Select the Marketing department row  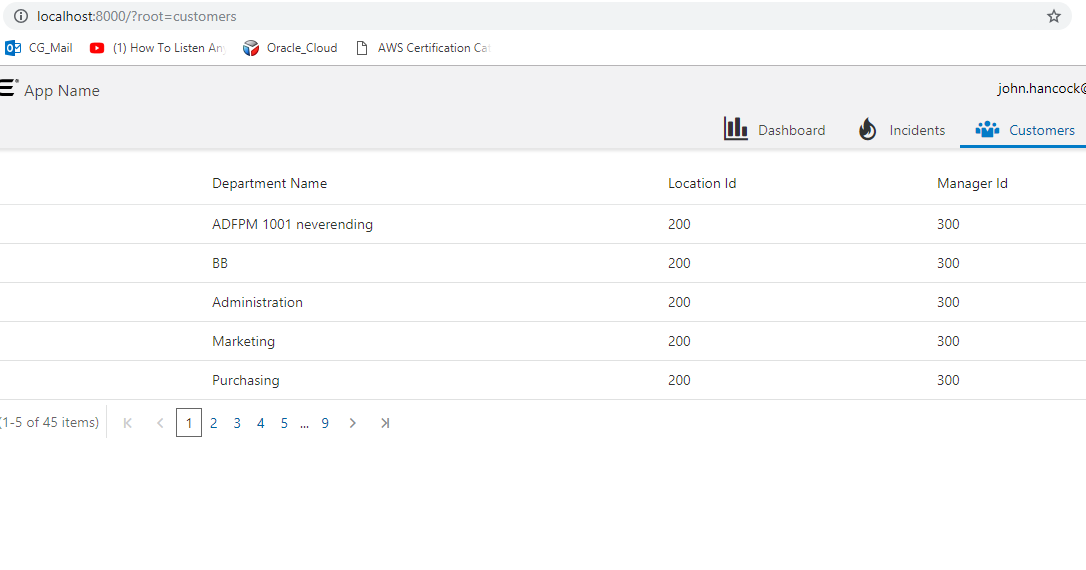point(543,341)
